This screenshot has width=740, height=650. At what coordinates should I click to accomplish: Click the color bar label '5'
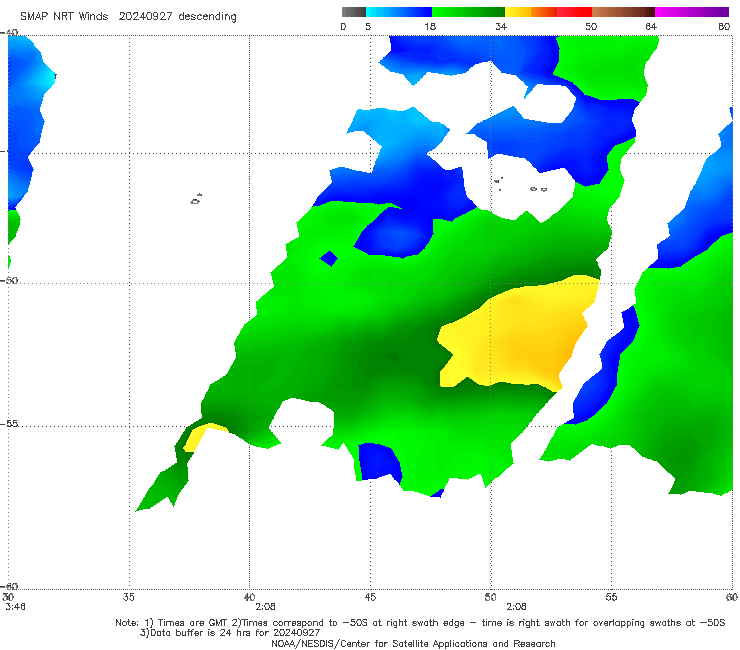point(368,27)
